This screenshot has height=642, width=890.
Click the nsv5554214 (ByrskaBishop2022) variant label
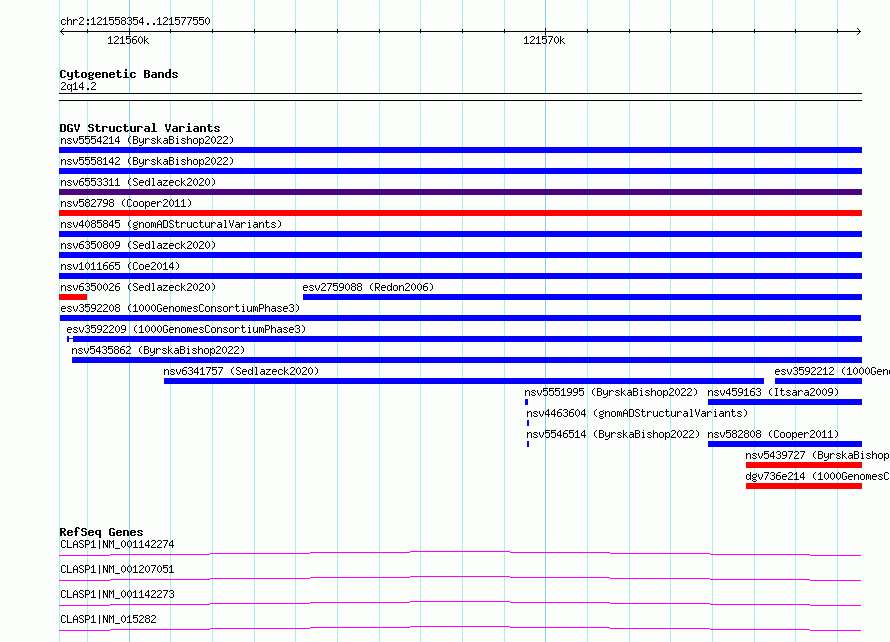pos(147,140)
